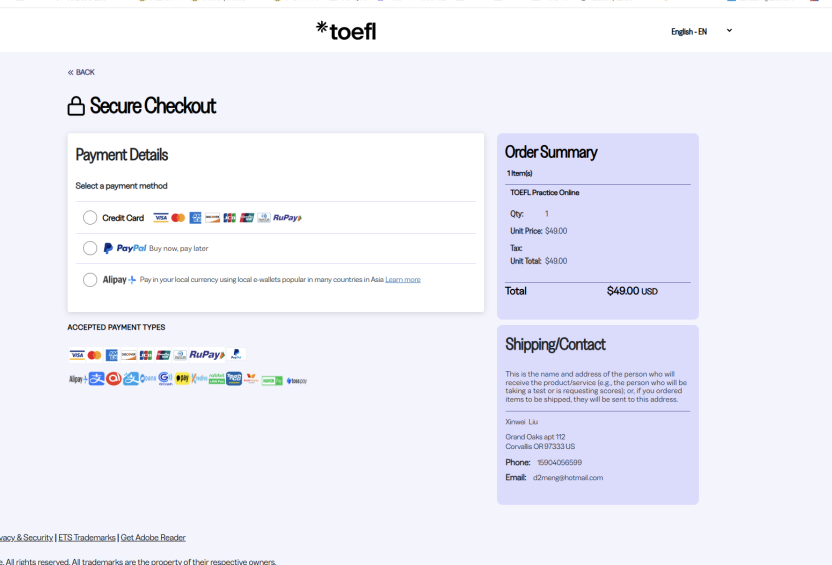Click the Toss Pay icon
Image resolution: width=832 pixels, height=565 pixels.
click(298, 380)
